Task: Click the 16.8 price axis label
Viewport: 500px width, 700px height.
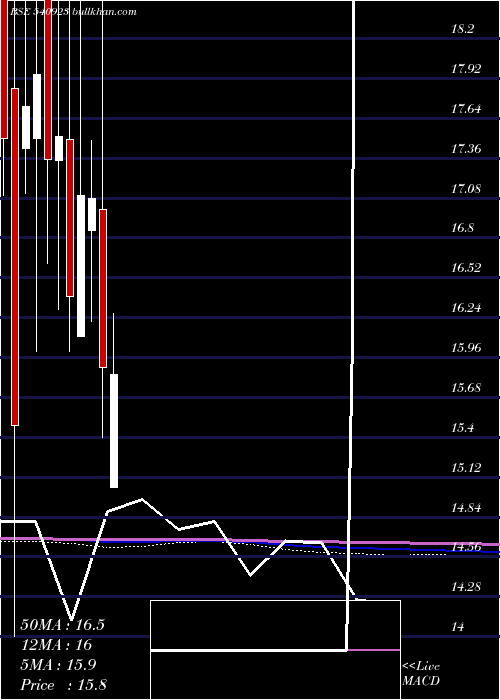Action: tap(462, 228)
